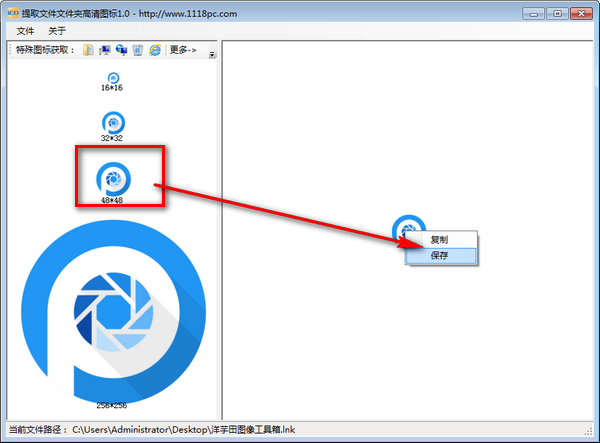Choose 复制 from the context menu
Screen dimensions: 600x443
pos(439,240)
